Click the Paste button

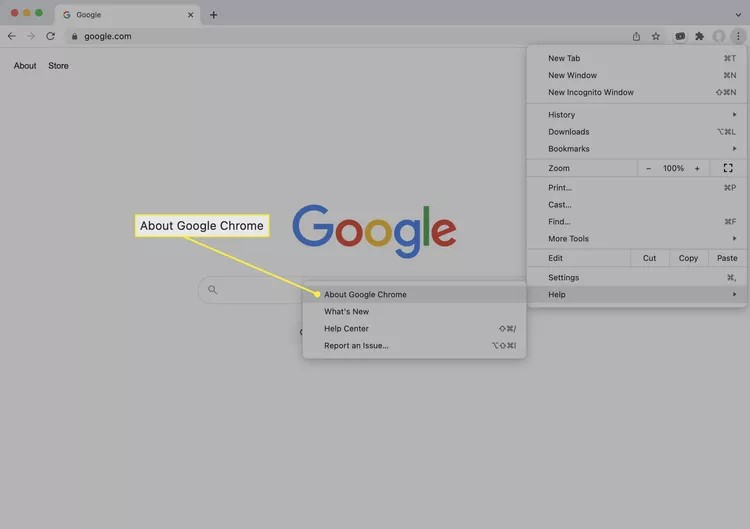point(727,258)
